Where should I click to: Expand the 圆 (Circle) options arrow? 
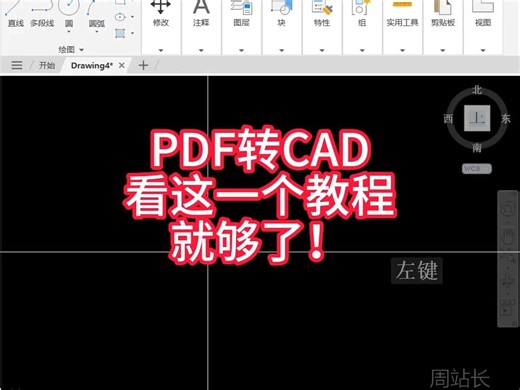pyautogui.click(x=69, y=32)
